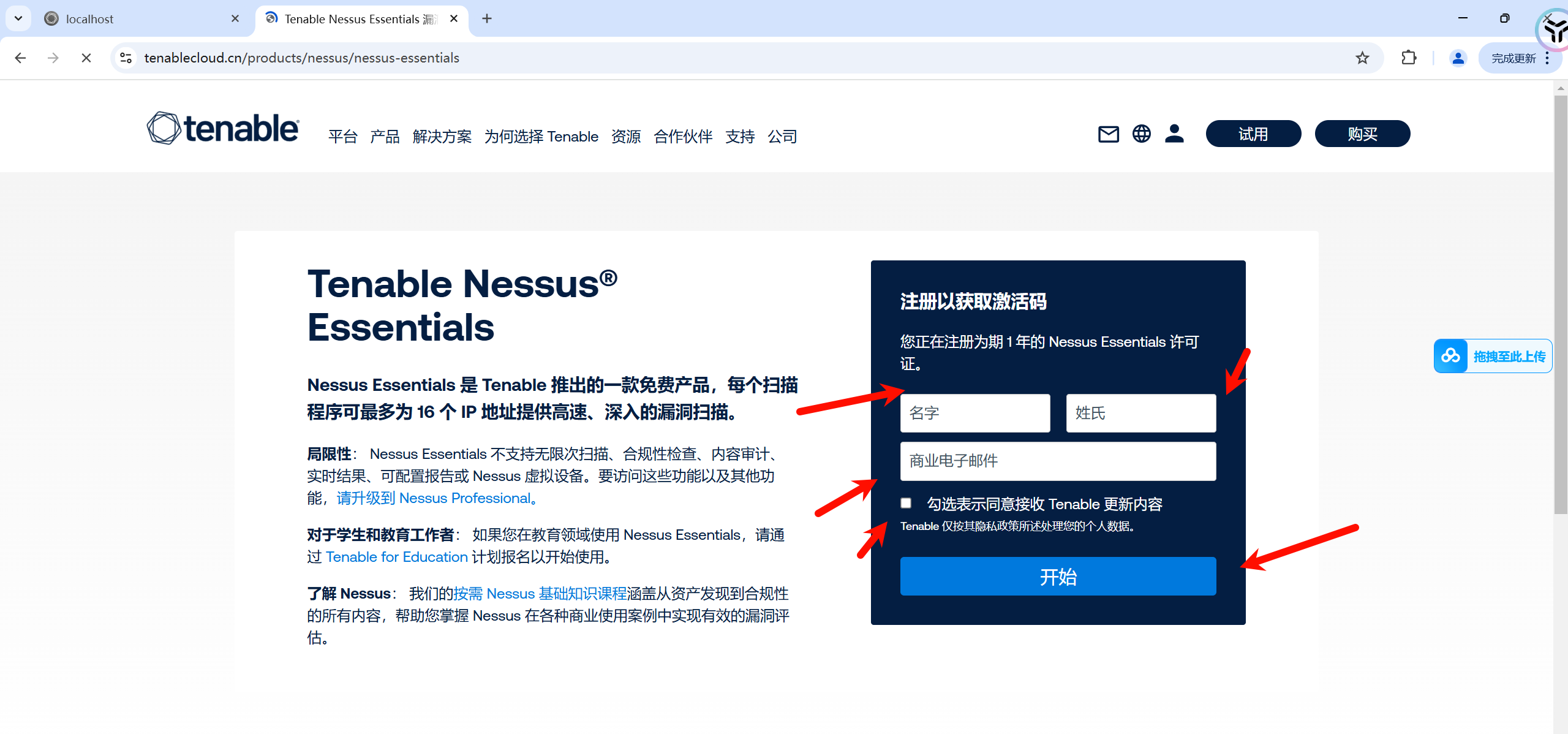Open the Tenable for Education link
Screen dimensions: 1568x734
point(396,557)
